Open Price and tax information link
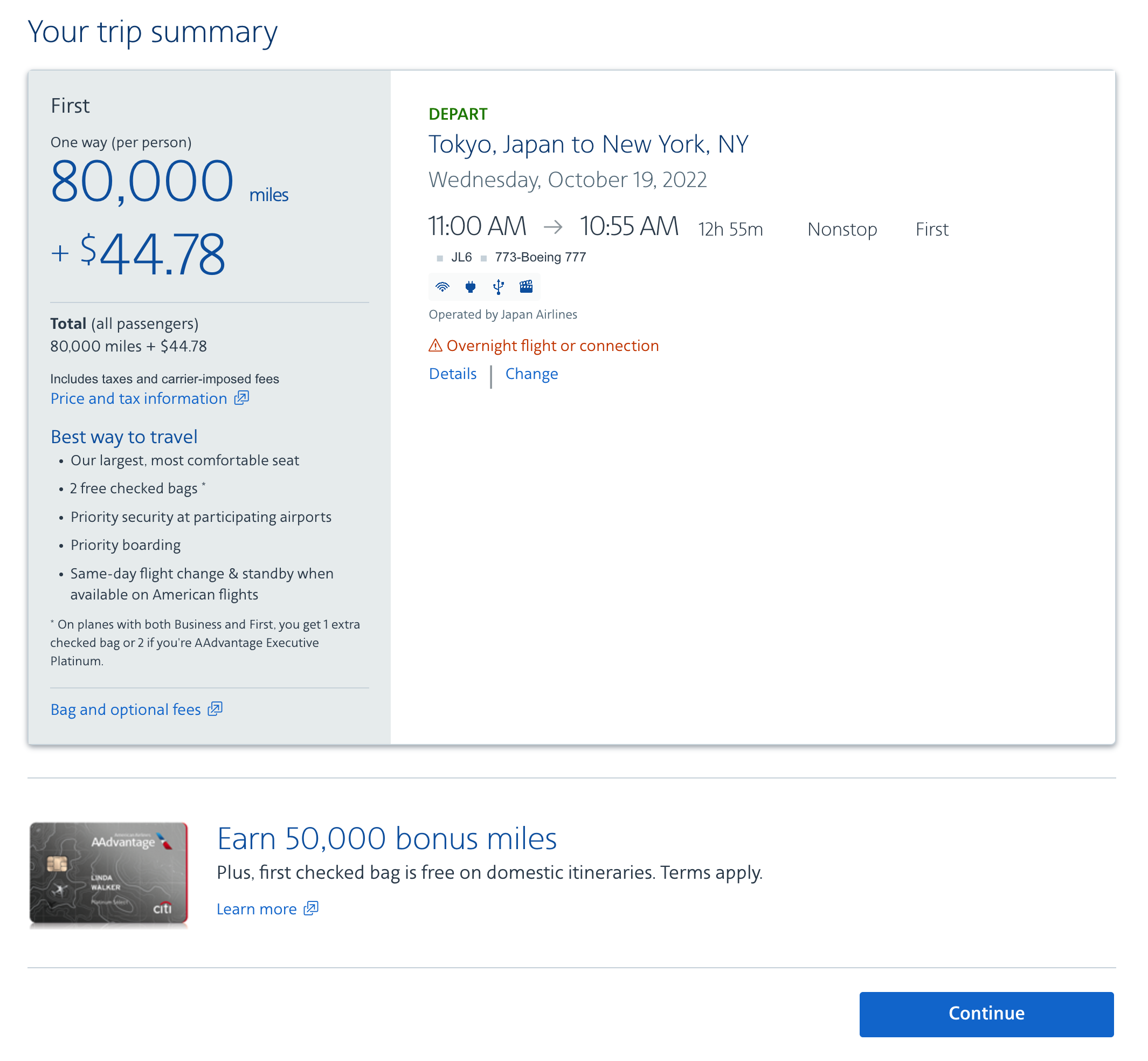The width and height of the screenshot is (1148, 1061). tap(139, 398)
